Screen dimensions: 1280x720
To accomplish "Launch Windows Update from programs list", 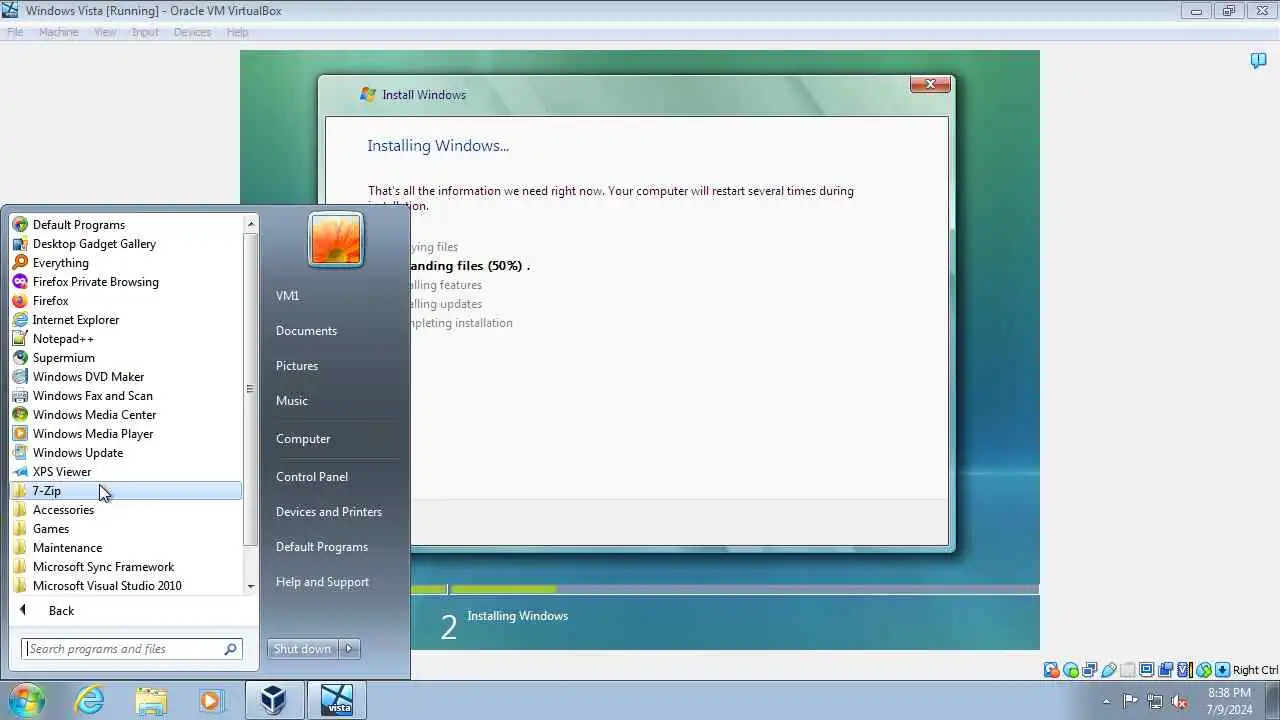I will click(126, 452).
